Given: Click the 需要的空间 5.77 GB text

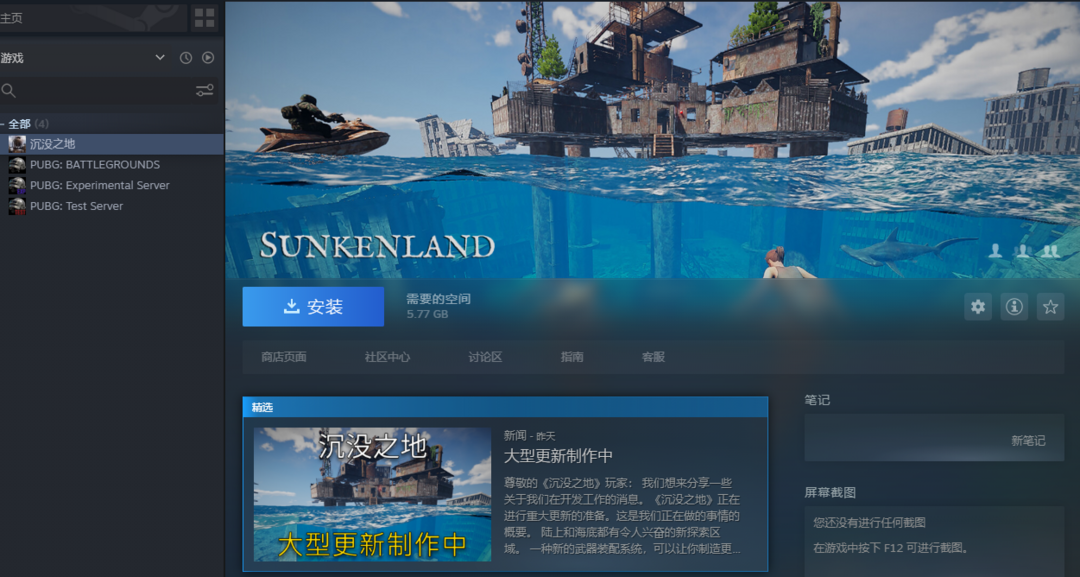Looking at the screenshot, I should tap(438, 306).
